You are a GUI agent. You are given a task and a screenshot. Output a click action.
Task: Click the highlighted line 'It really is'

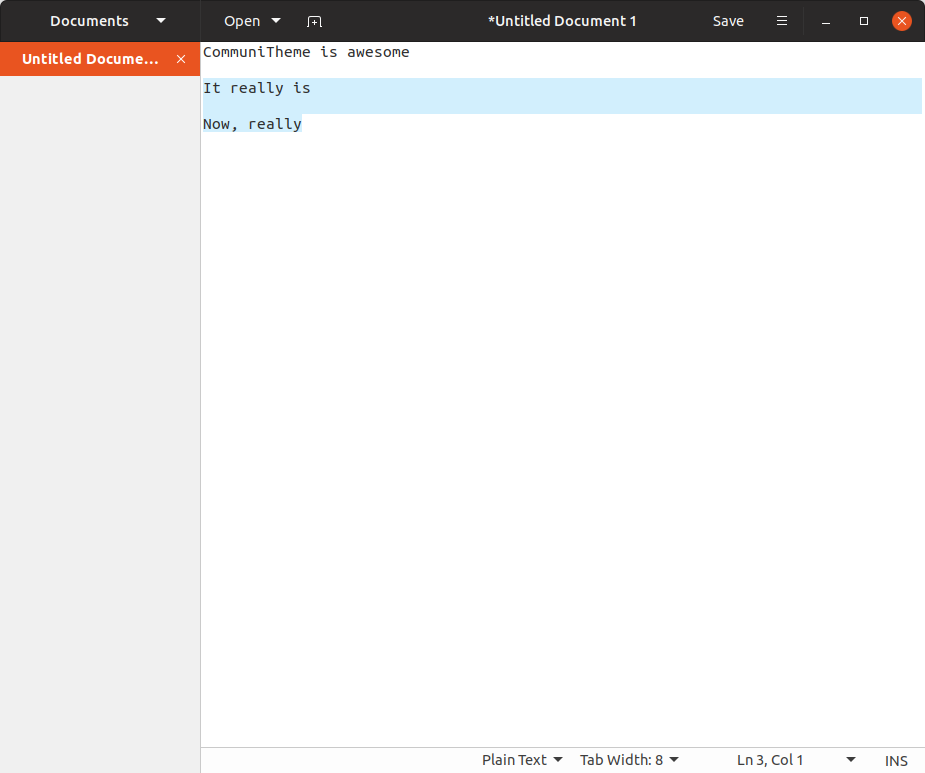(256, 88)
